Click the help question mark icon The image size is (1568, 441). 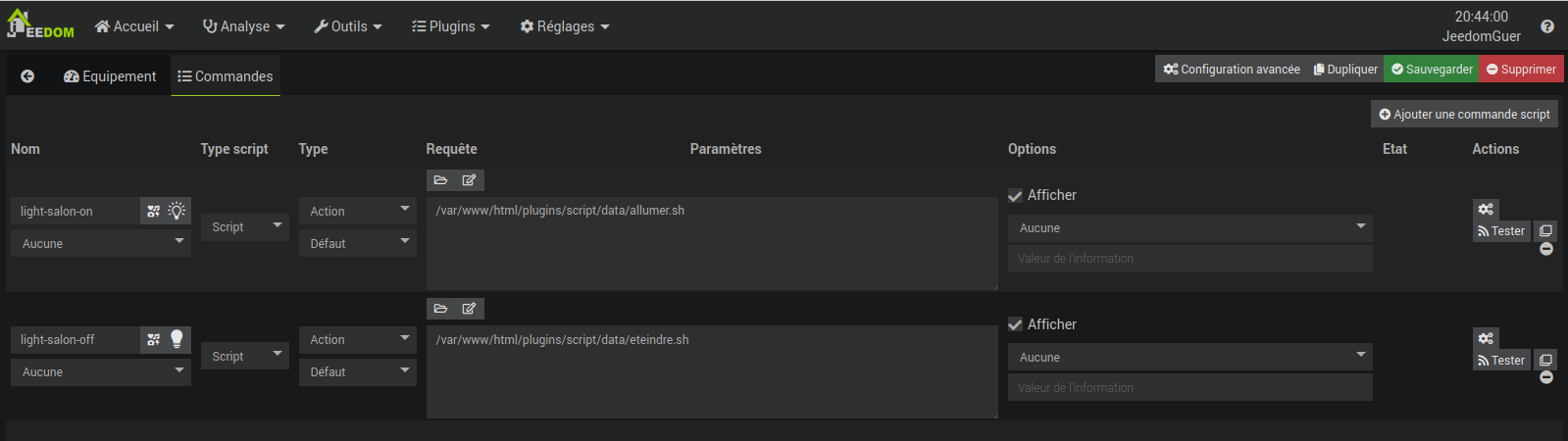(x=1547, y=26)
